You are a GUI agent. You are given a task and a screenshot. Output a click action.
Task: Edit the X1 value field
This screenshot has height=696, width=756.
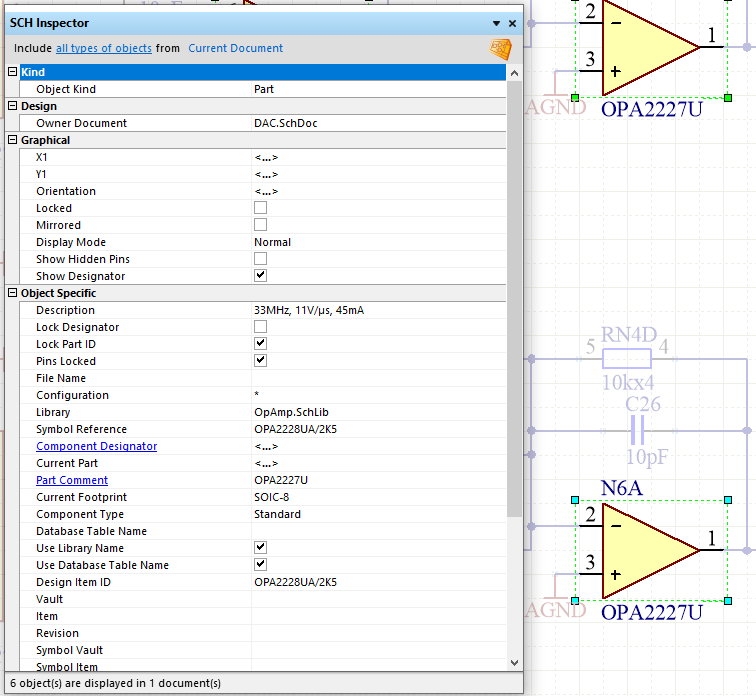(378, 157)
